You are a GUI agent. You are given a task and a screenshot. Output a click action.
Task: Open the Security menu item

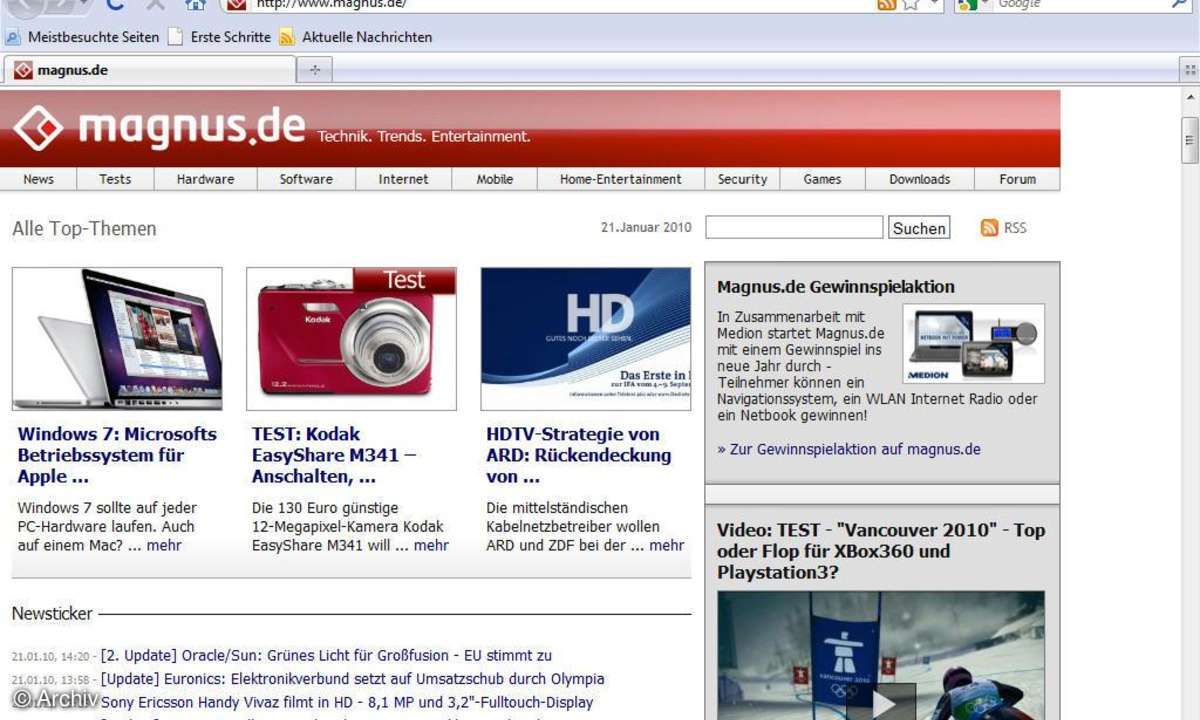pyautogui.click(x=742, y=179)
